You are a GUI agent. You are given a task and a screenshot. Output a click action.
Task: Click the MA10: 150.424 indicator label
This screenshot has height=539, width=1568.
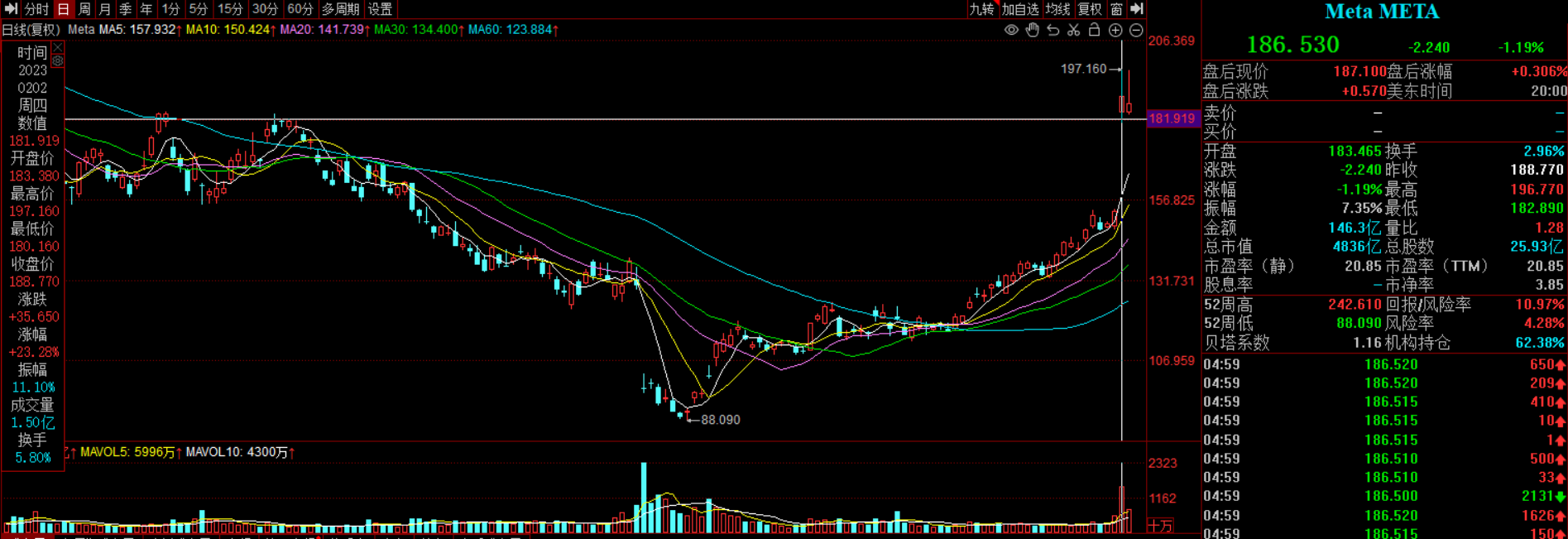click(232, 30)
